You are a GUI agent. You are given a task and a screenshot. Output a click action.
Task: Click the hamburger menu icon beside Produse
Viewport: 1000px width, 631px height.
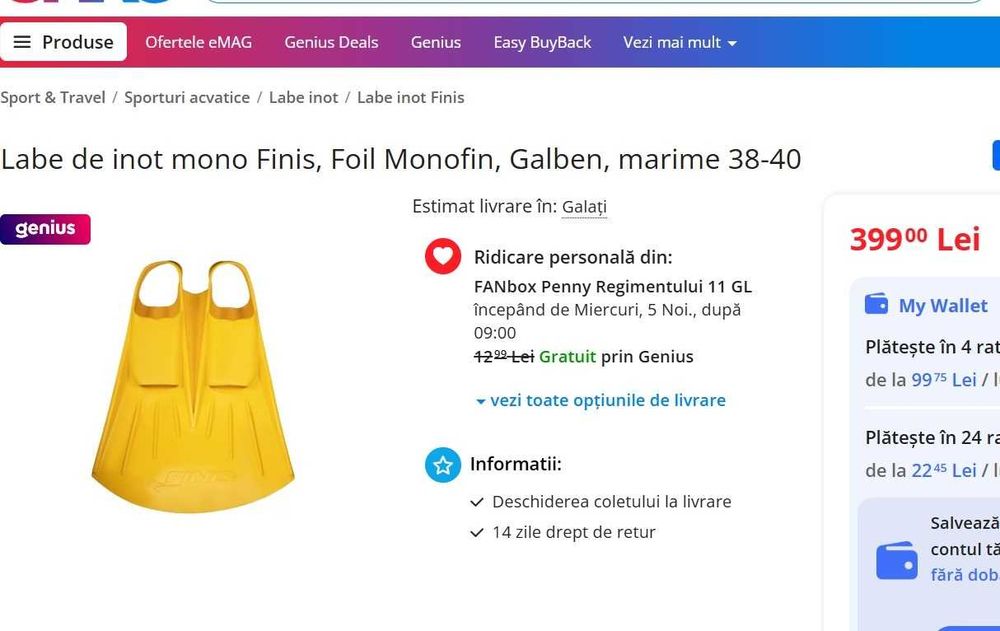click(x=22, y=42)
